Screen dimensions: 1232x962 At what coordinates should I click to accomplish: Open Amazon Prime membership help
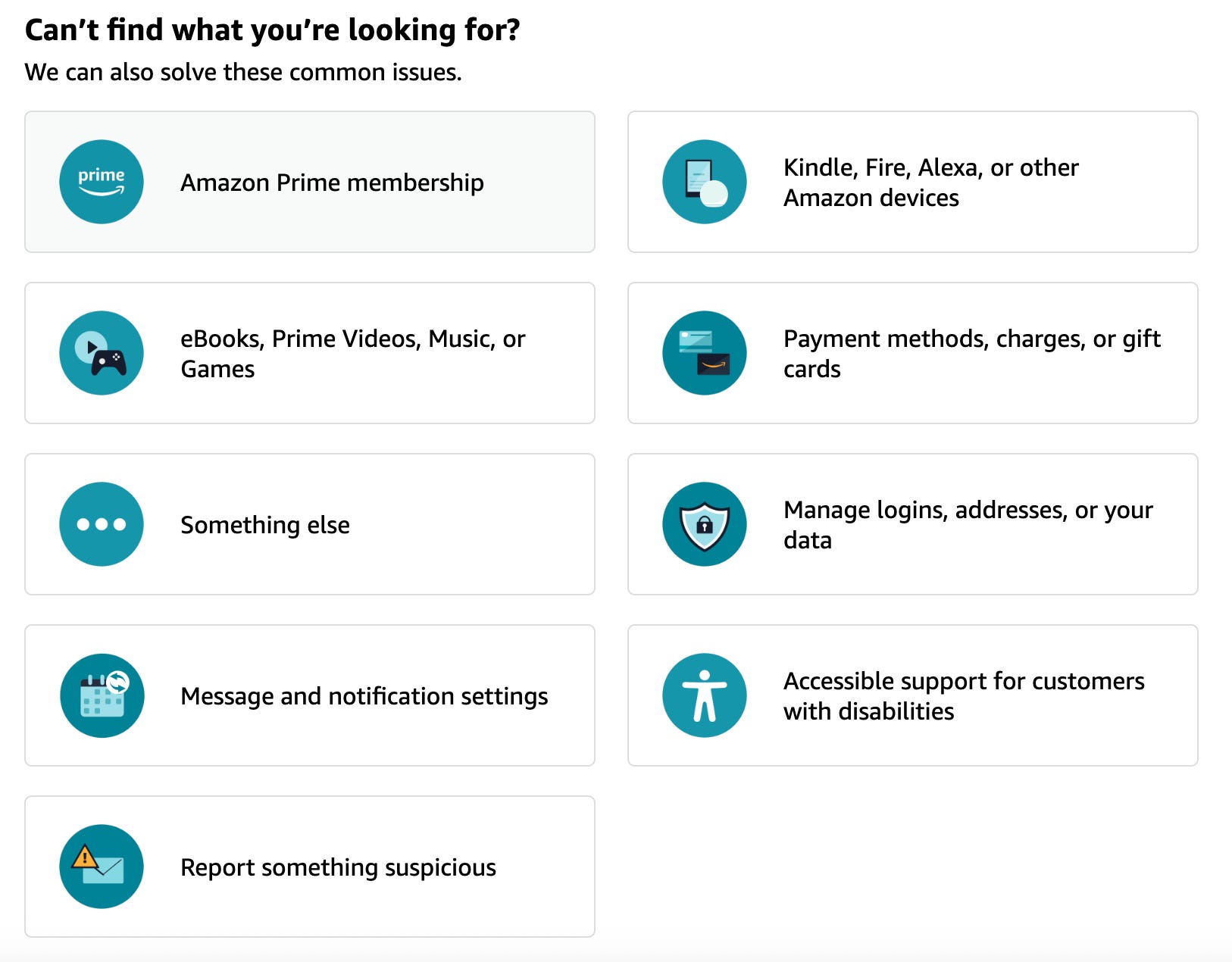310,182
